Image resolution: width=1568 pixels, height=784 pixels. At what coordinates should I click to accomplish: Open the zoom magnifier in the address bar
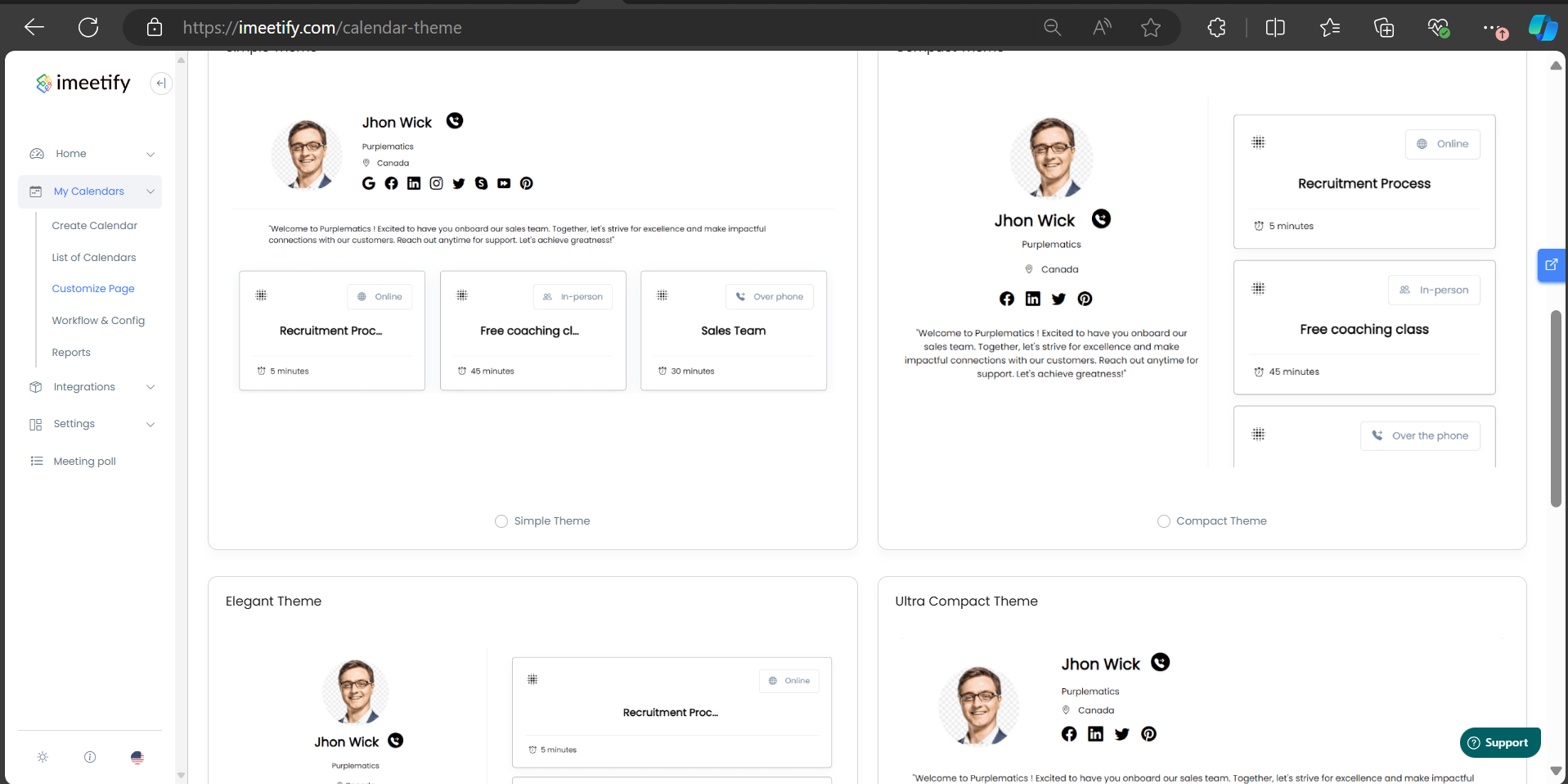click(1053, 28)
